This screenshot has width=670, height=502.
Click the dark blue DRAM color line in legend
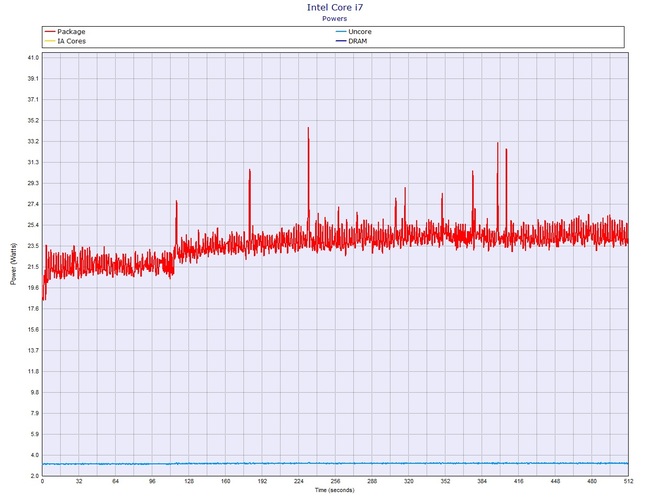coord(341,41)
